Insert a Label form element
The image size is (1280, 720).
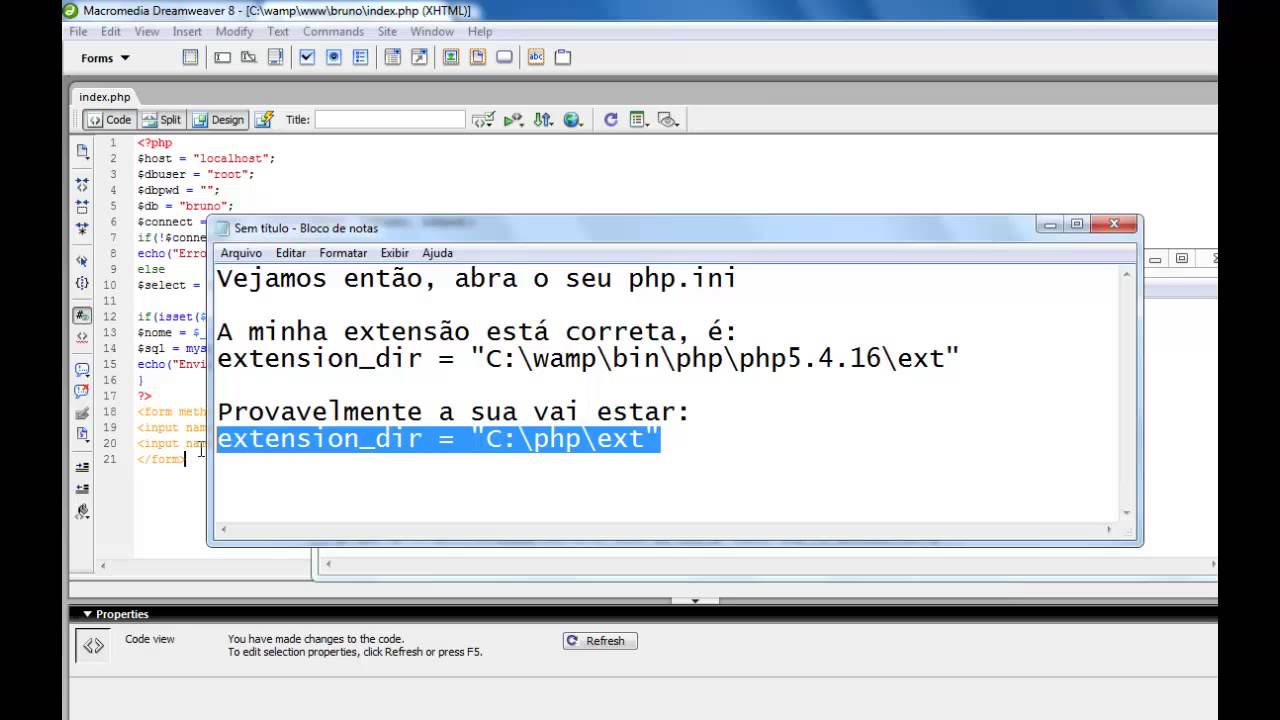tap(536, 58)
